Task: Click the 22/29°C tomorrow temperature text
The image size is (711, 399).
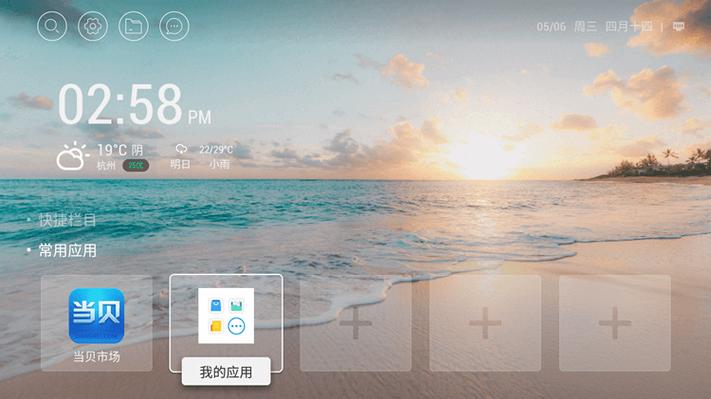Action: (x=216, y=150)
